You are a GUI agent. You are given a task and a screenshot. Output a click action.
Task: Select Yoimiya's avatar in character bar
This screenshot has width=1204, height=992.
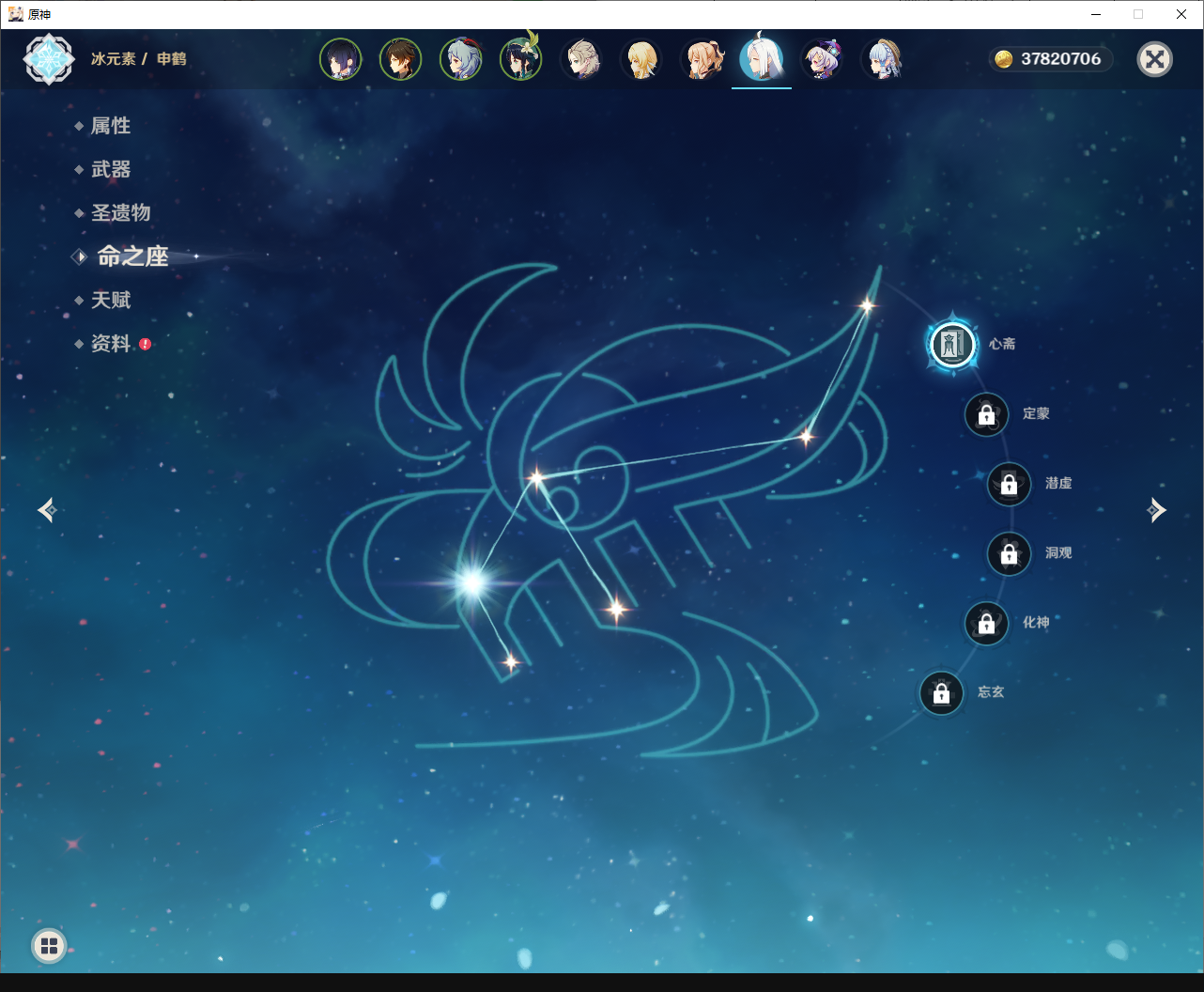[702, 59]
